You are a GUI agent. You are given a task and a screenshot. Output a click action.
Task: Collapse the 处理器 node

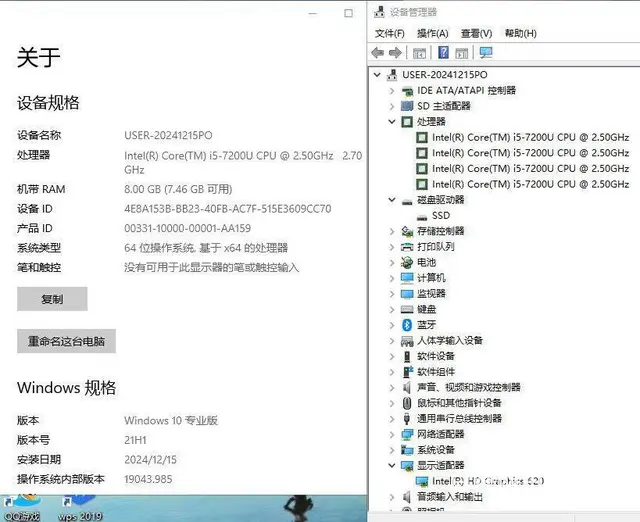coord(392,122)
